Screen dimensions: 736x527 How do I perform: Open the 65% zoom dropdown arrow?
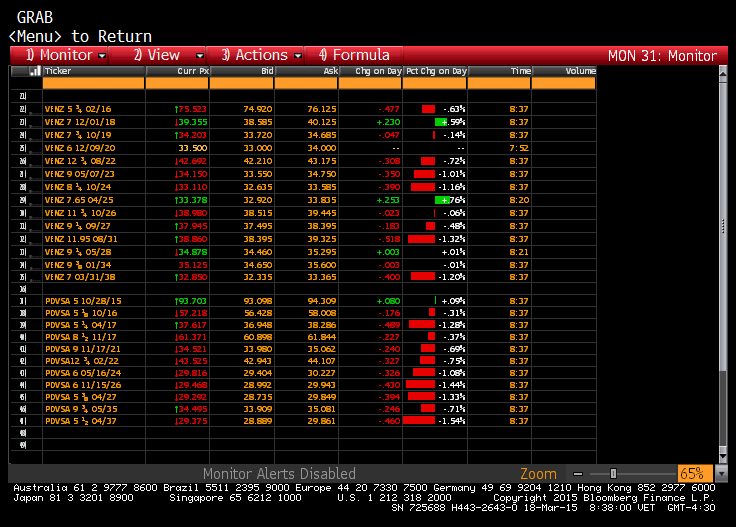click(721, 474)
